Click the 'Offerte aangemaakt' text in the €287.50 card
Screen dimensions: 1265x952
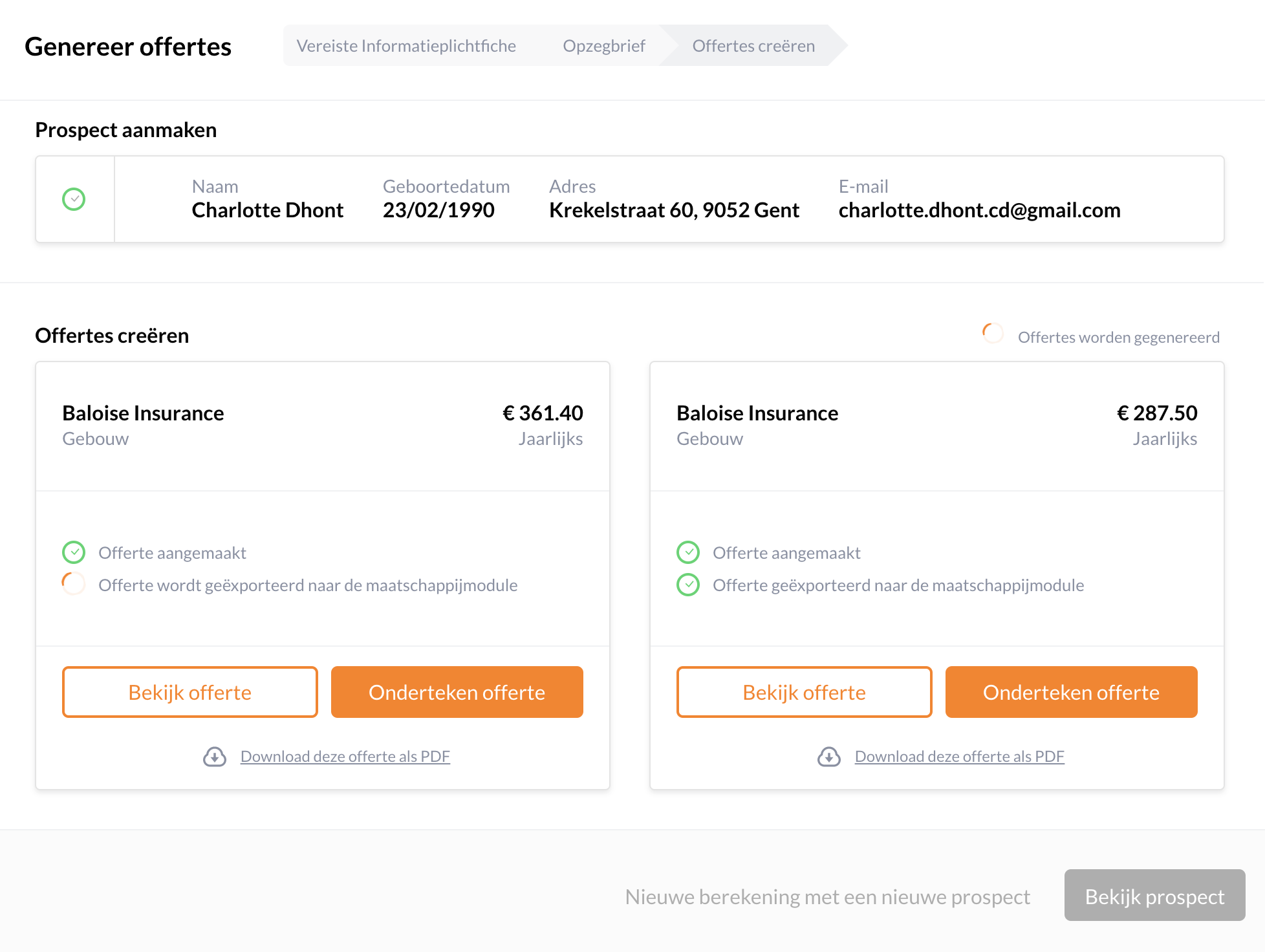coord(786,553)
